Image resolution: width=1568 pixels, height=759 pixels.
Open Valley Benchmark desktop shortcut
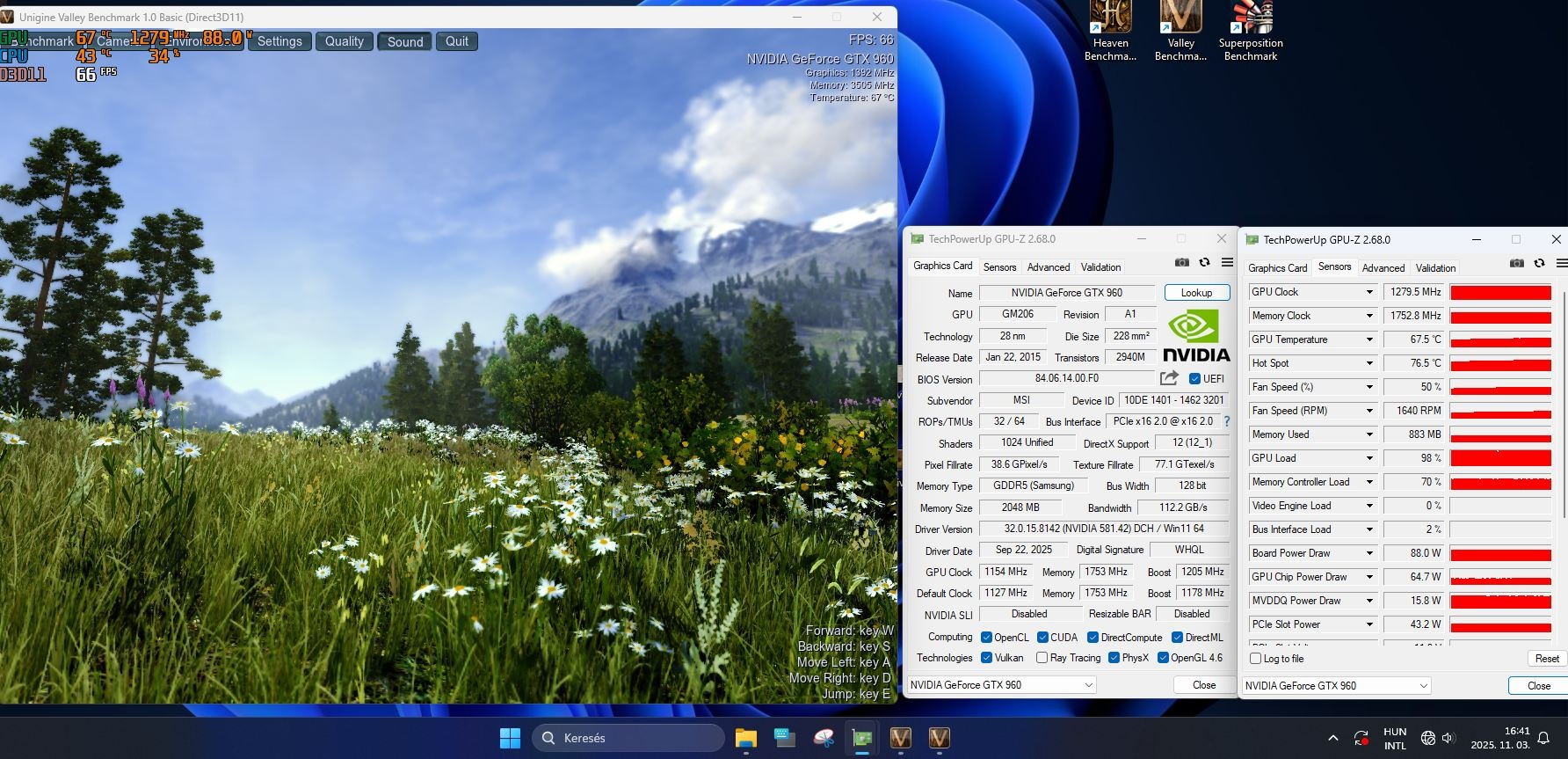1180,31
